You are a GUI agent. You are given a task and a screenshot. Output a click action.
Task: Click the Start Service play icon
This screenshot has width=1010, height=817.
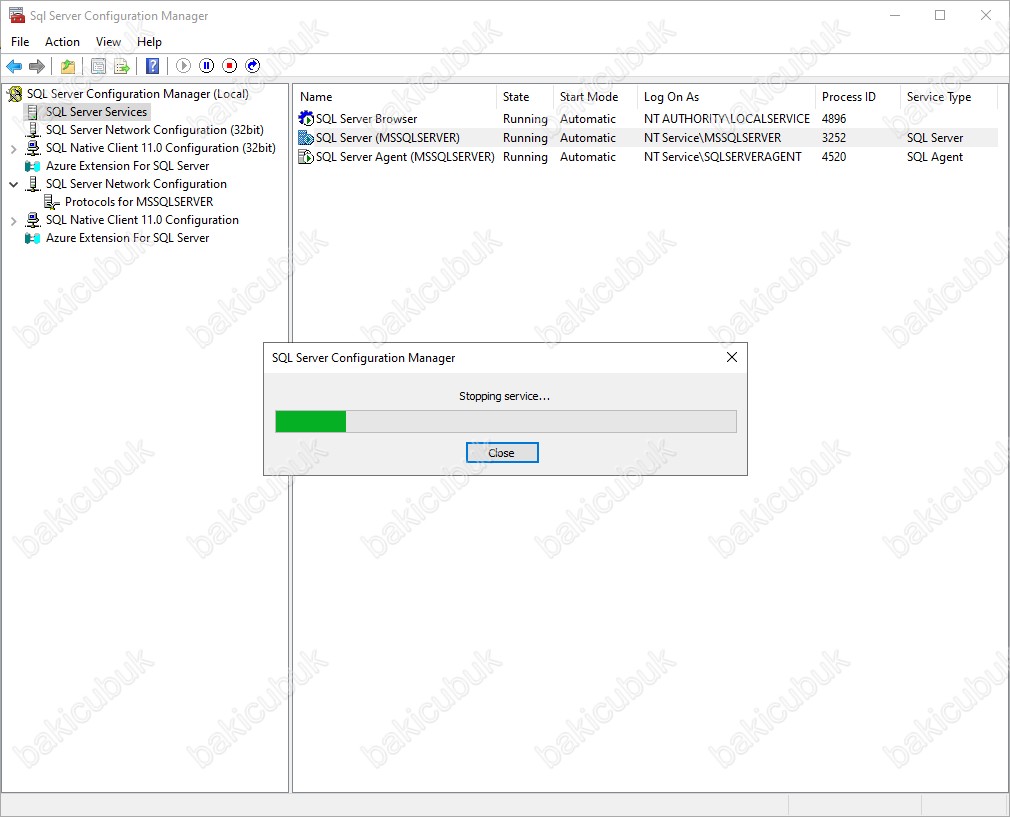tap(184, 66)
